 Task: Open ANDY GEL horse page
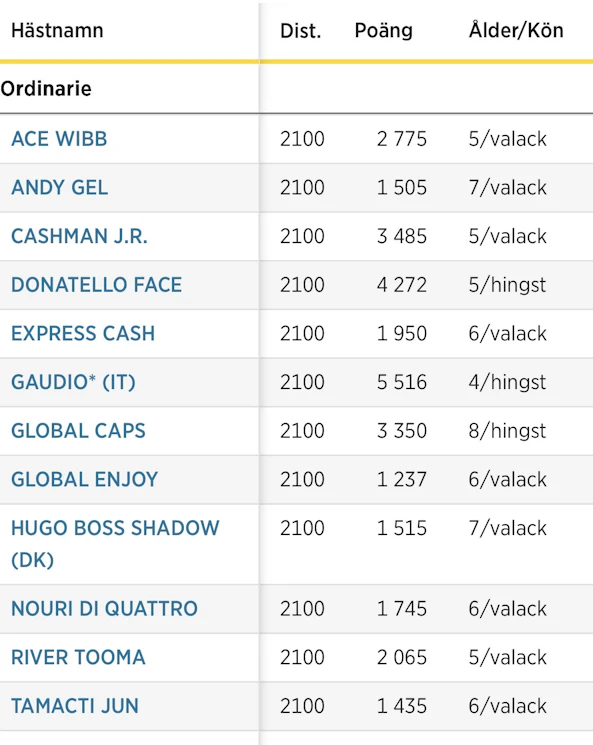pyautogui.click(x=59, y=188)
